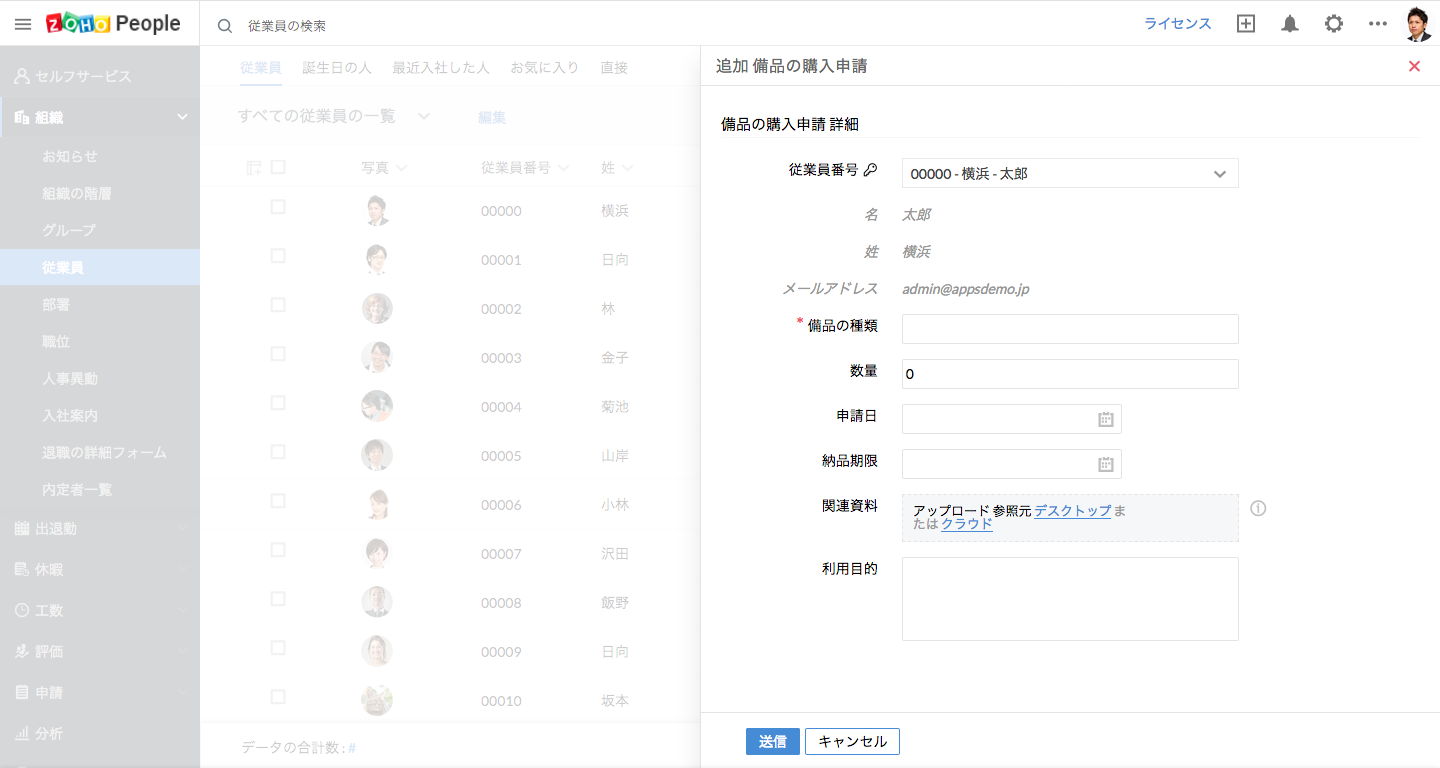Check the box for employee 00000
Viewport: 1440px width, 768px height.
278,207
